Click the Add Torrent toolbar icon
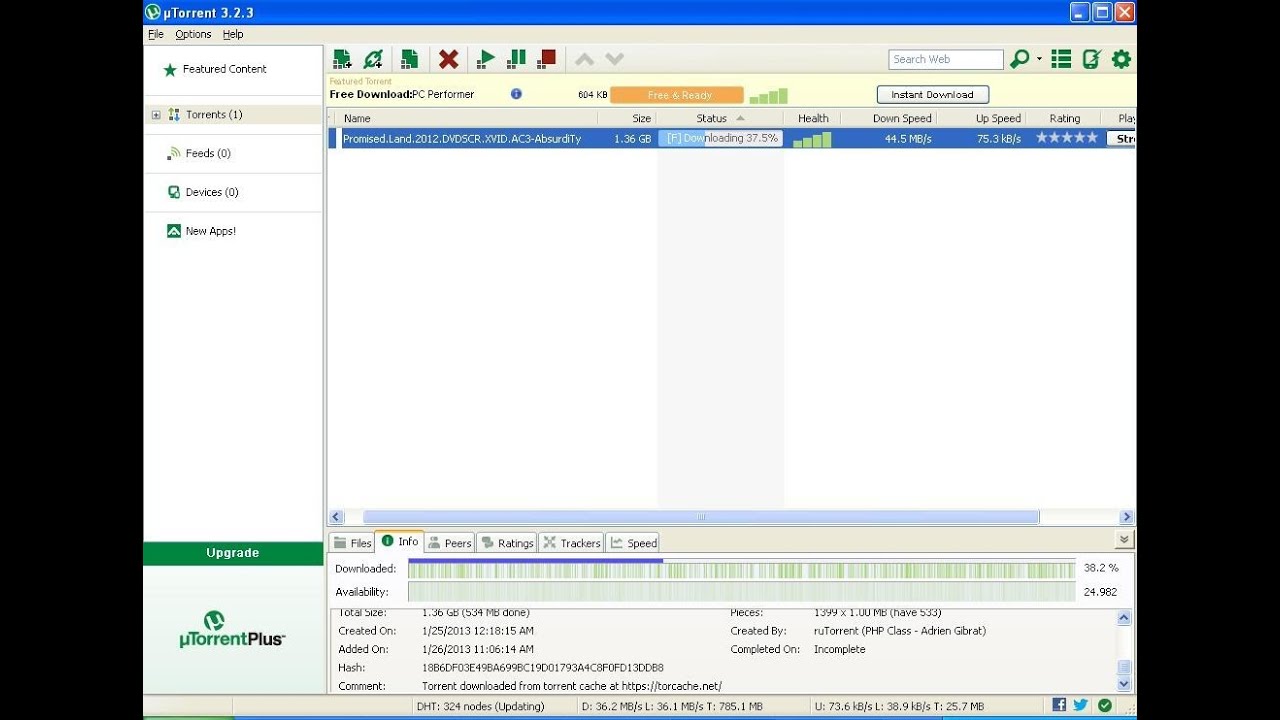1280x720 pixels. click(x=342, y=59)
